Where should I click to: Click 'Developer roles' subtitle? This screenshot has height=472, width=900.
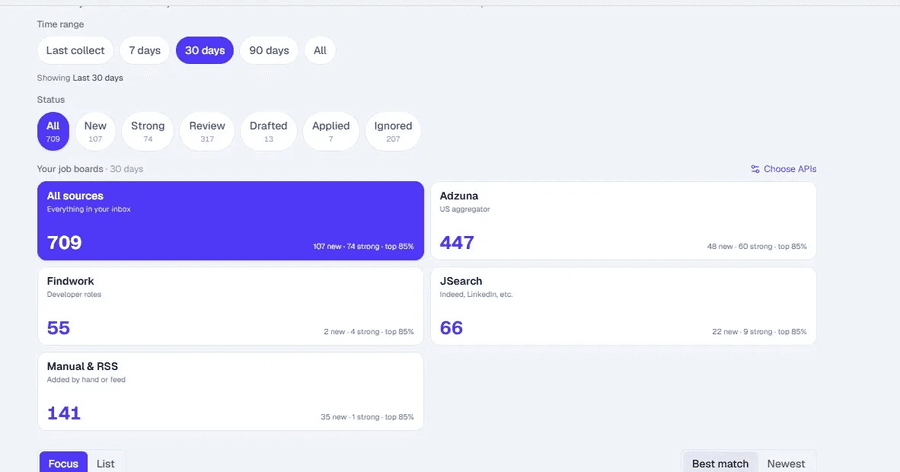(x=74, y=295)
